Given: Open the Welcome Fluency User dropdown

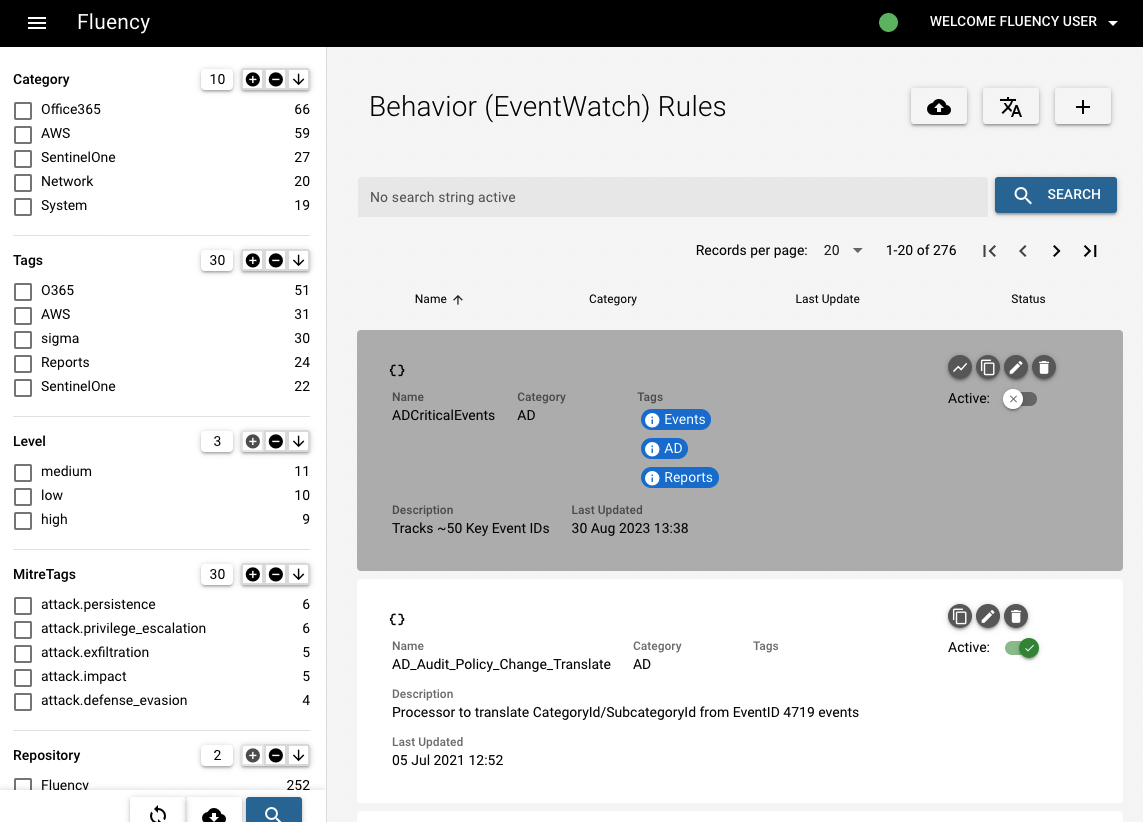Looking at the screenshot, I should 1023,22.
